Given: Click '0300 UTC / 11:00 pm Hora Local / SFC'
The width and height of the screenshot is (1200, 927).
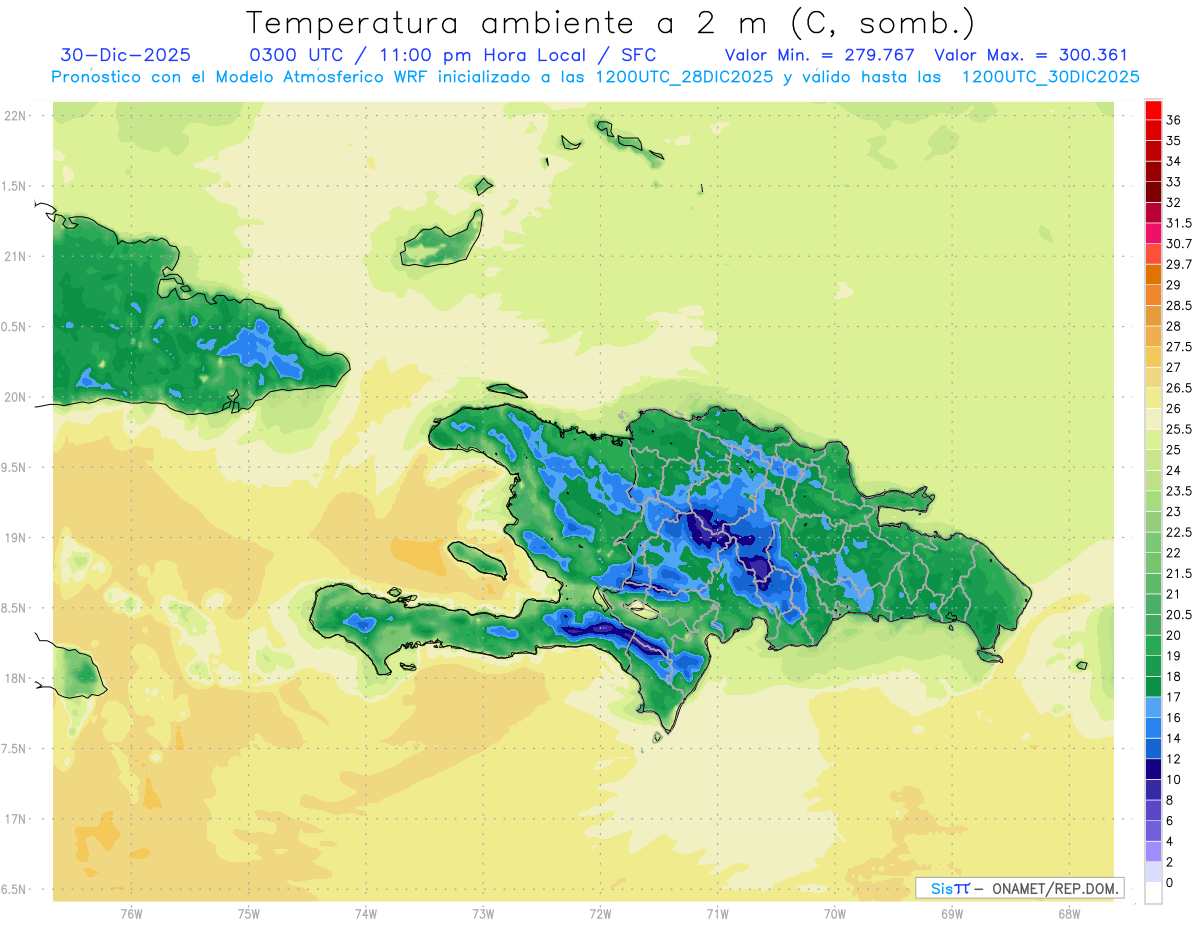Looking at the screenshot, I should tap(452, 55).
